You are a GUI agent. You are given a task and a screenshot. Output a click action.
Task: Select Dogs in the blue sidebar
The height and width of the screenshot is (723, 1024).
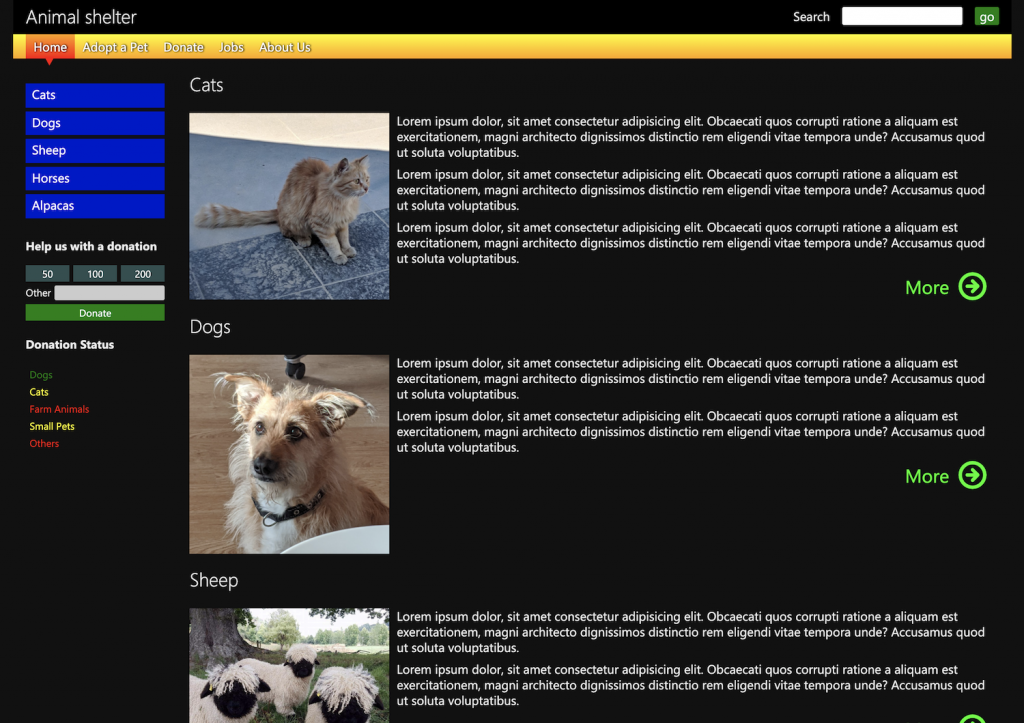[x=95, y=123]
